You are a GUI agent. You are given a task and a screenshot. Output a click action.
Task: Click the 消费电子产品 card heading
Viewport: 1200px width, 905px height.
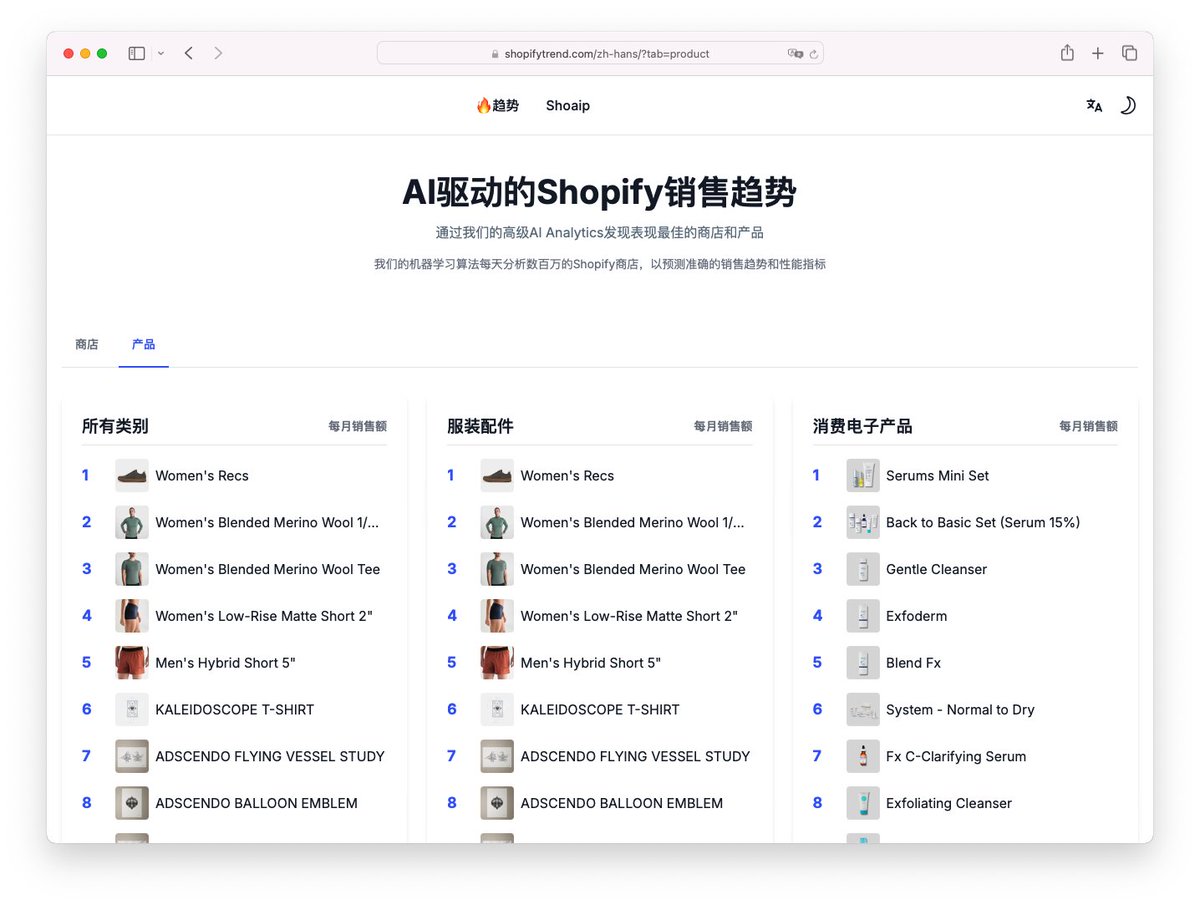(x=862, y=426)
